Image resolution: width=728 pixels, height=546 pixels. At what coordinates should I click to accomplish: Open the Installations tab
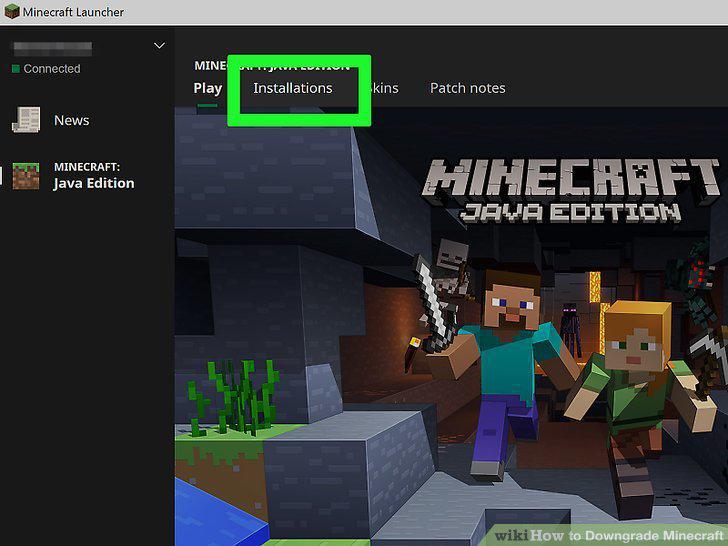292,88
